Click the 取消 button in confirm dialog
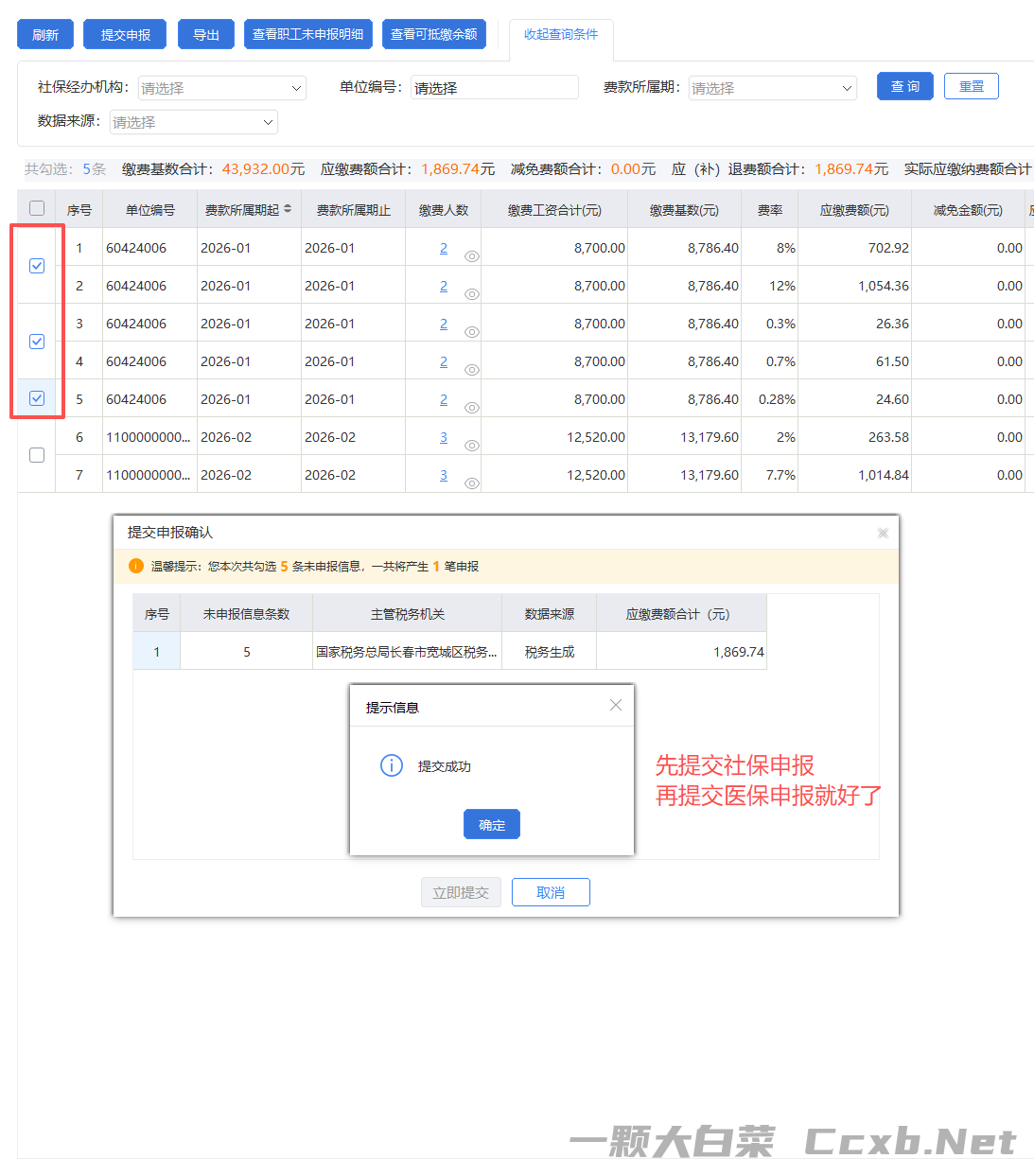Screen dimensions: 1034x1176 [551, 892]
